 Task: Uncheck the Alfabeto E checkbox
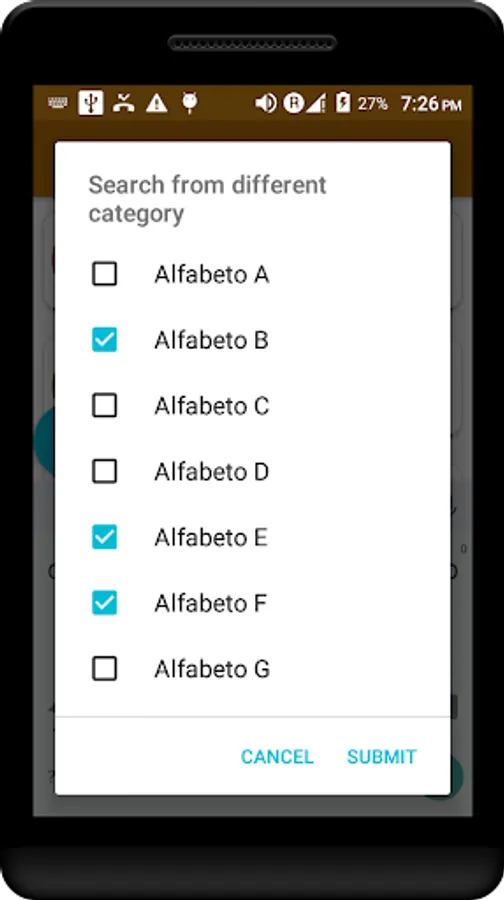104,537
